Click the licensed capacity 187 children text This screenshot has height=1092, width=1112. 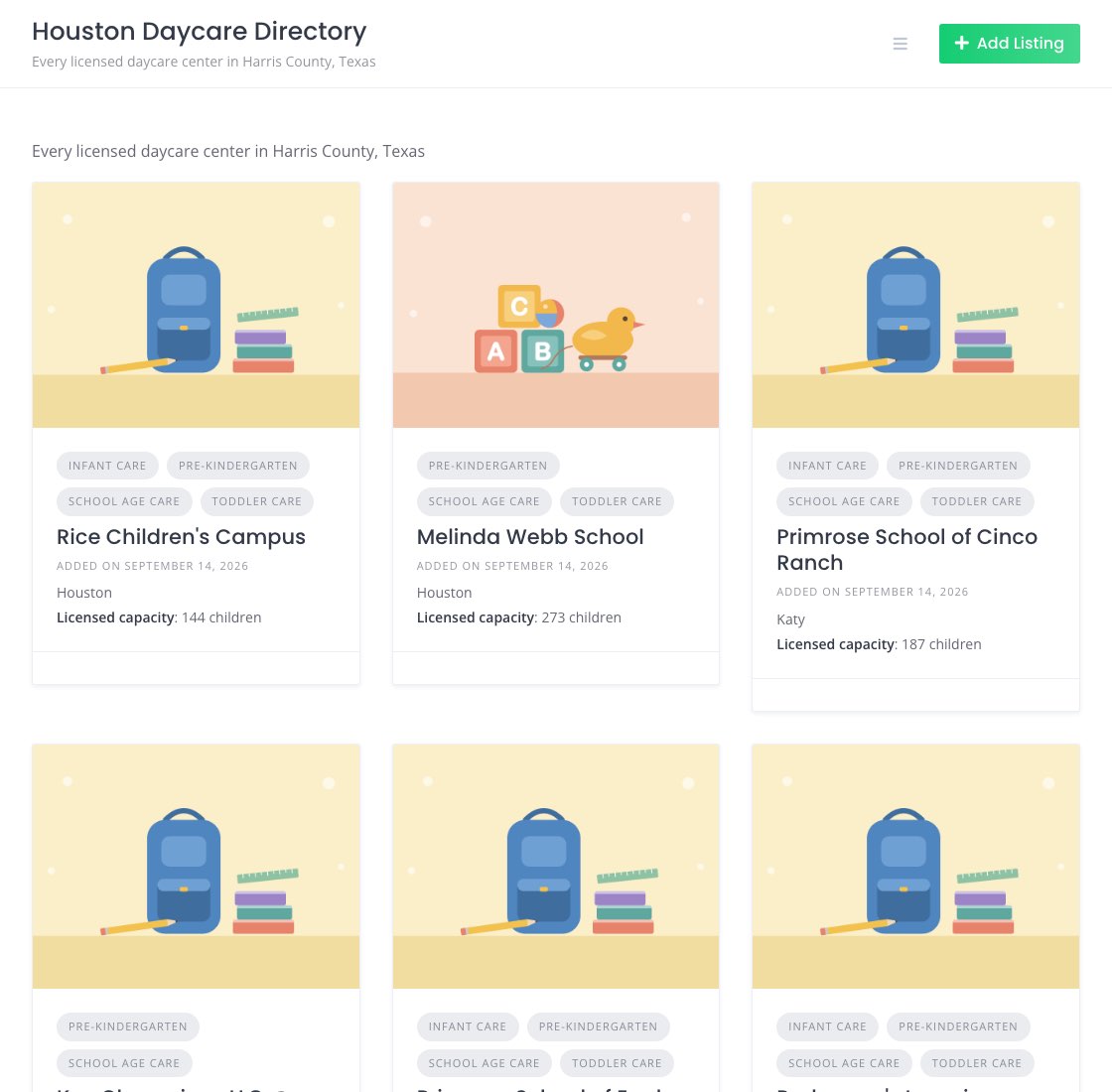pos(880,644)
